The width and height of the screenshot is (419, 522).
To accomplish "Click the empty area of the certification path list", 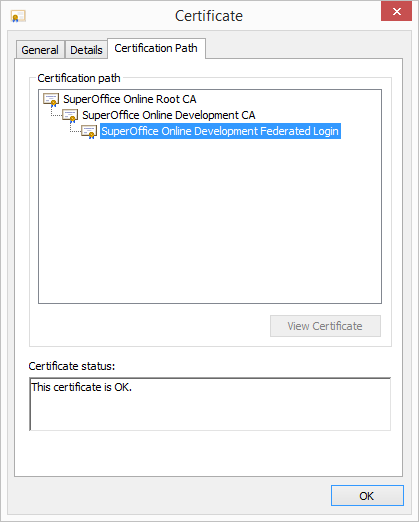I will (x=210, y=220).
